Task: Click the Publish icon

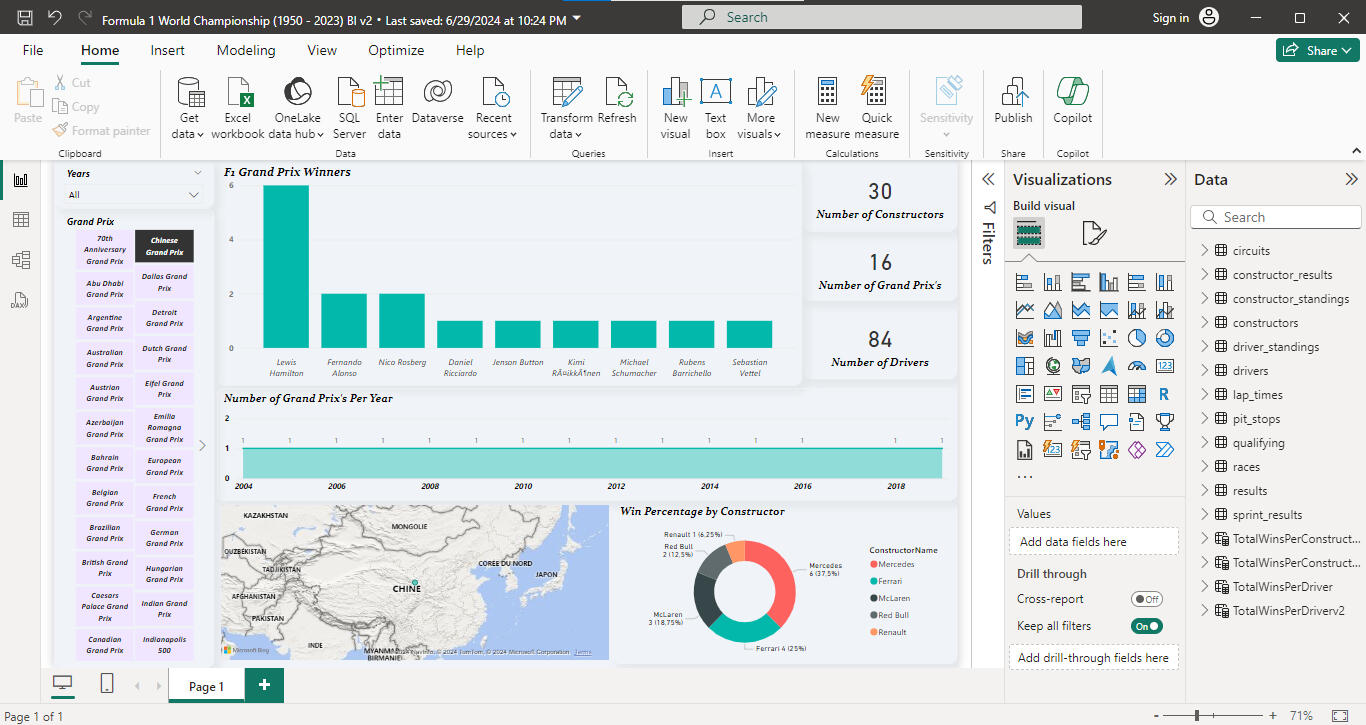Action: [x=1013, y=93]
